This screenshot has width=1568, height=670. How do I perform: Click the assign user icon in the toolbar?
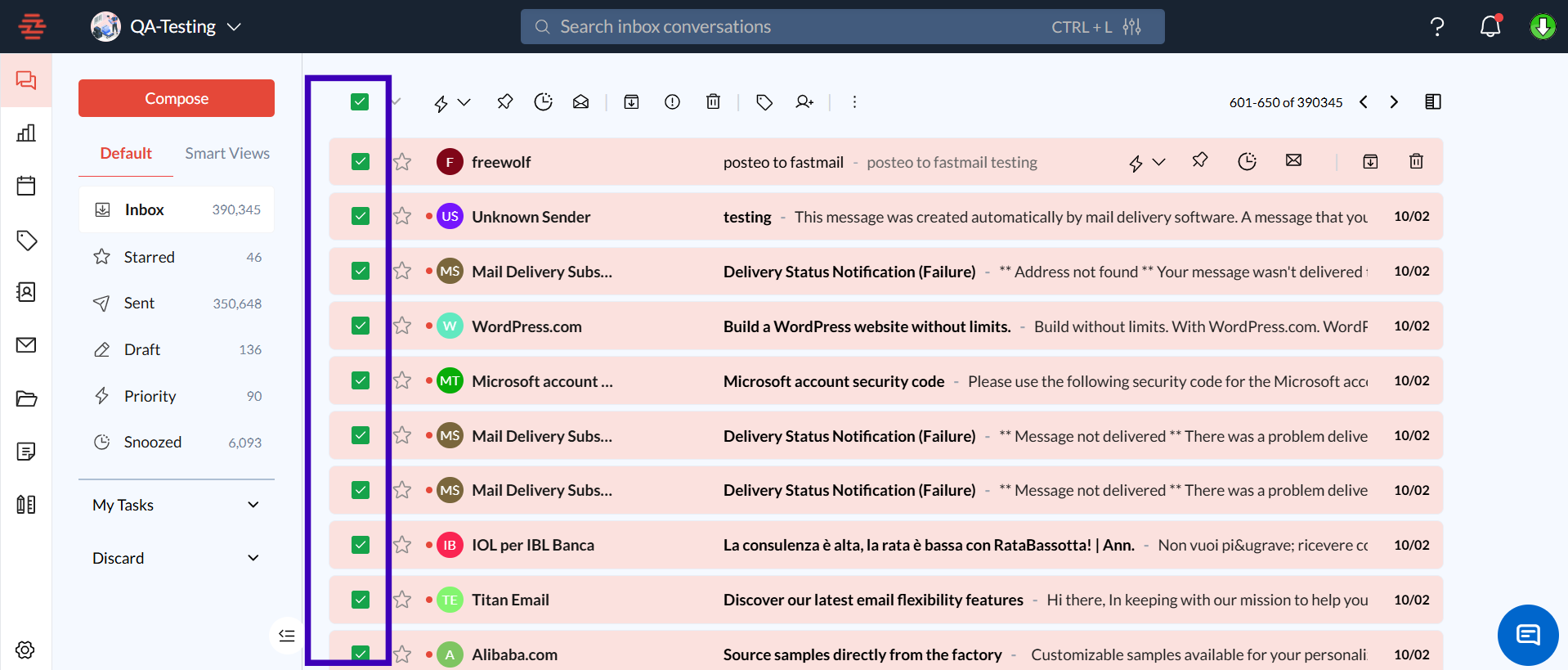point(804,101)
